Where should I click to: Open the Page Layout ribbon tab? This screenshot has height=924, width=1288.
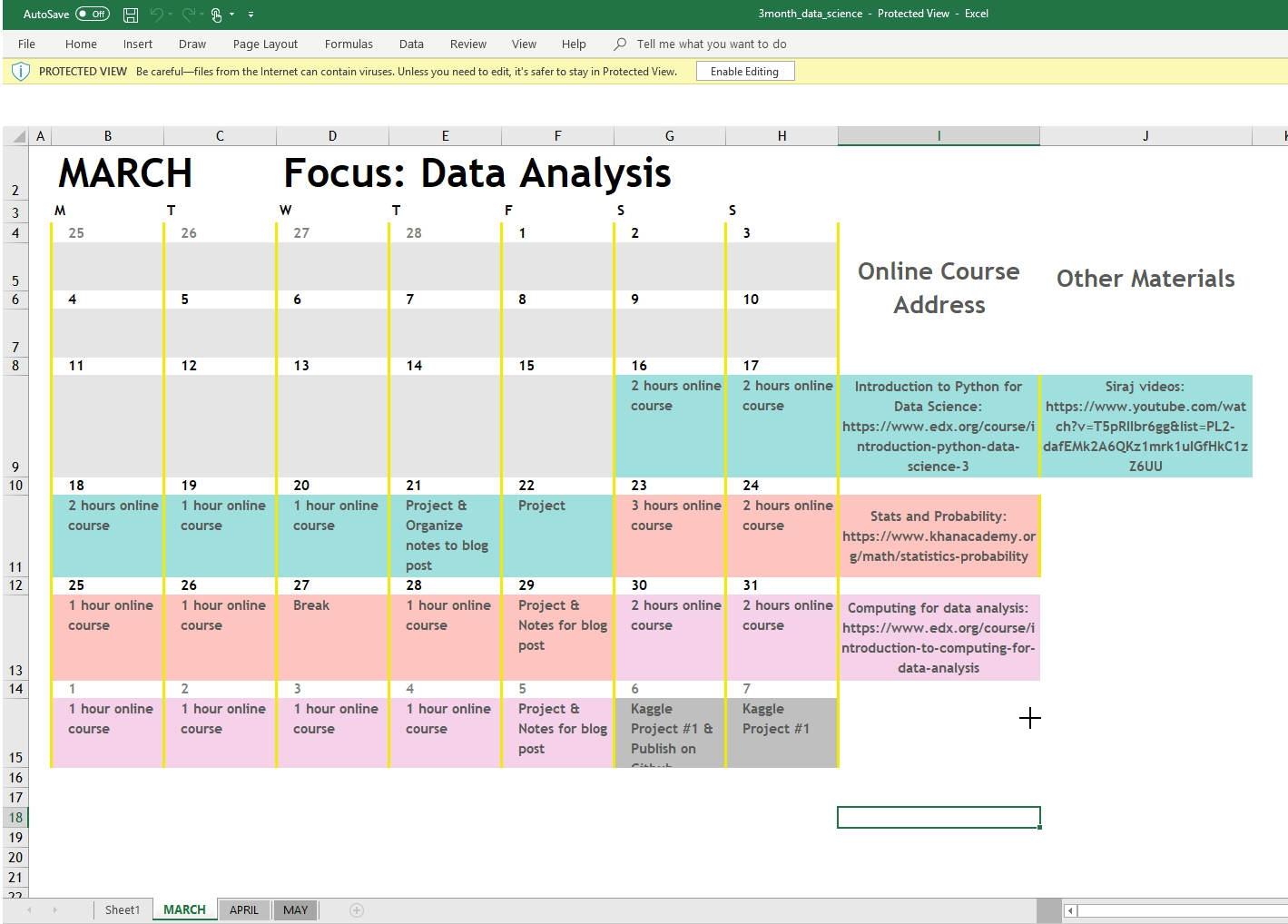pyautogui.click(x=265, y=44)
